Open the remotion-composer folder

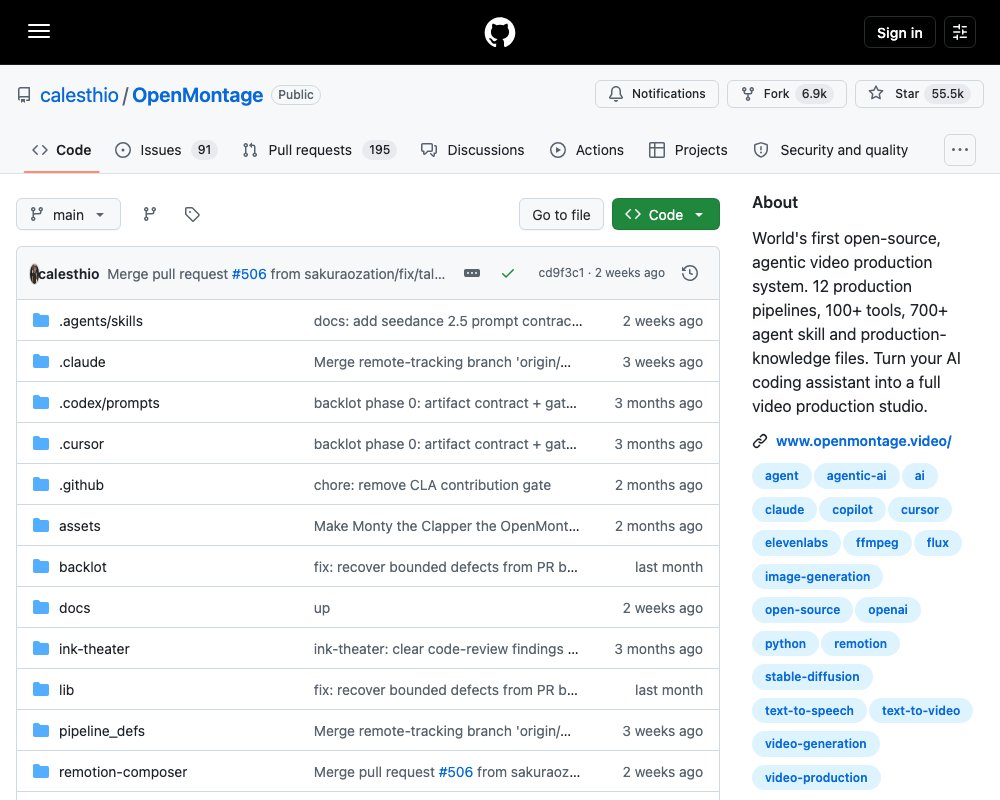tap(123, 772)
